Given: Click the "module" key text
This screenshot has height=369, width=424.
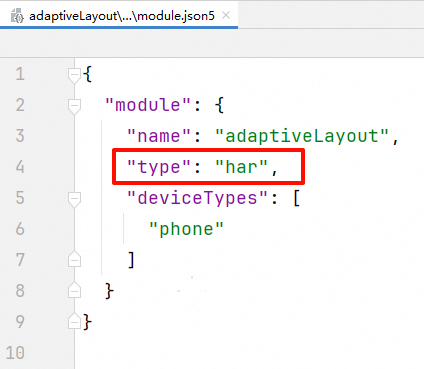Looking at the screenshot, I should coord(148,105).
